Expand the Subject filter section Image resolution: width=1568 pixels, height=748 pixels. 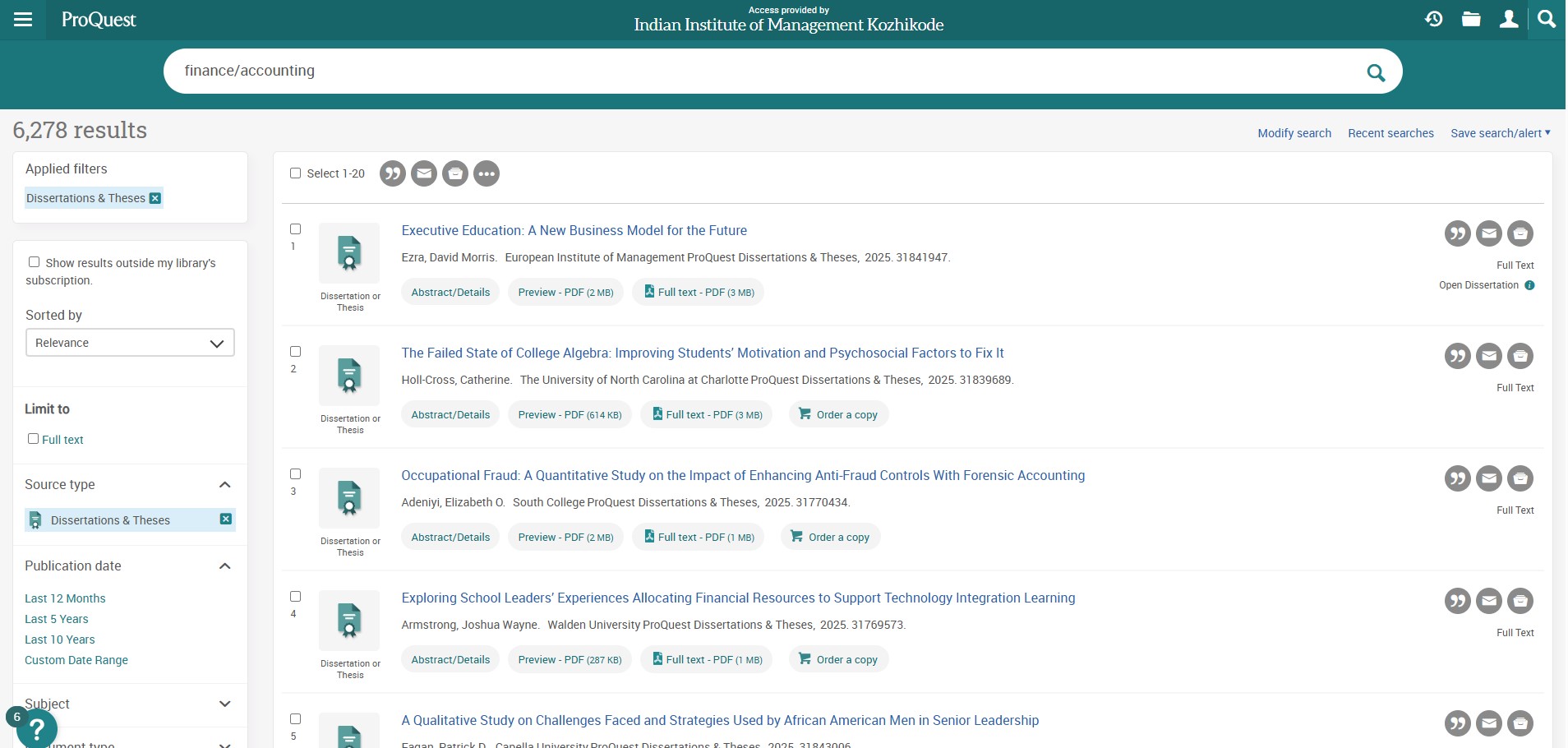click(x=224, y=704)
